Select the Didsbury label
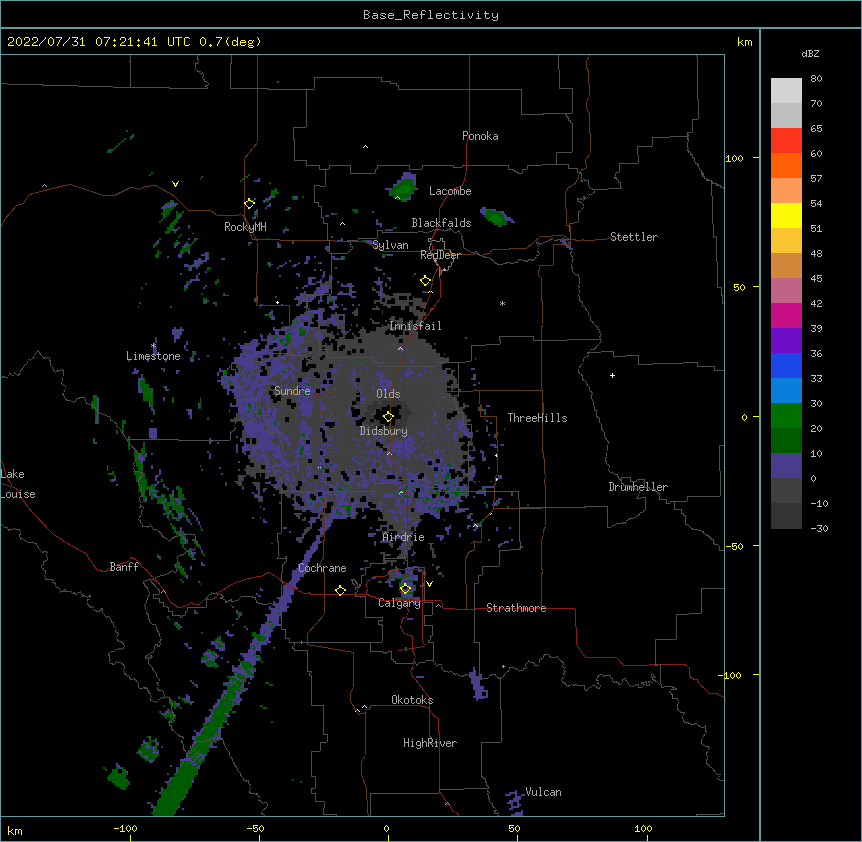This screenshot has width=862, height=842. [384, 431]
